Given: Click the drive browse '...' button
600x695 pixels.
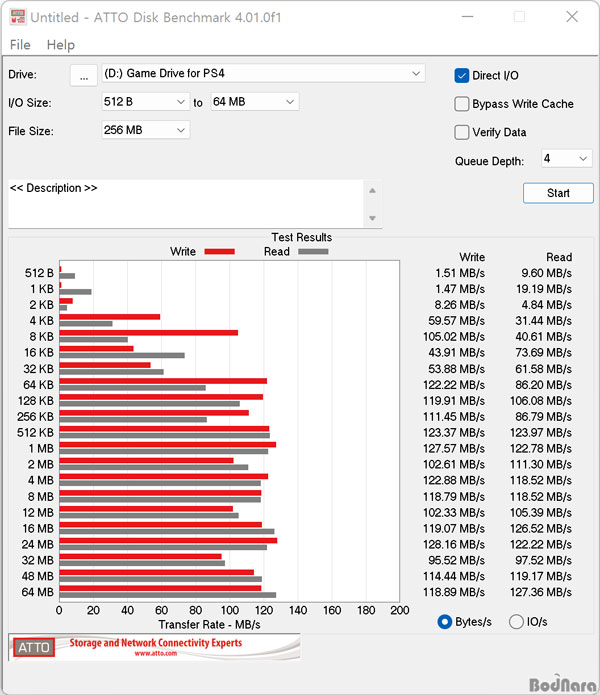Looking at the screenshot, I should click(84, 75).
